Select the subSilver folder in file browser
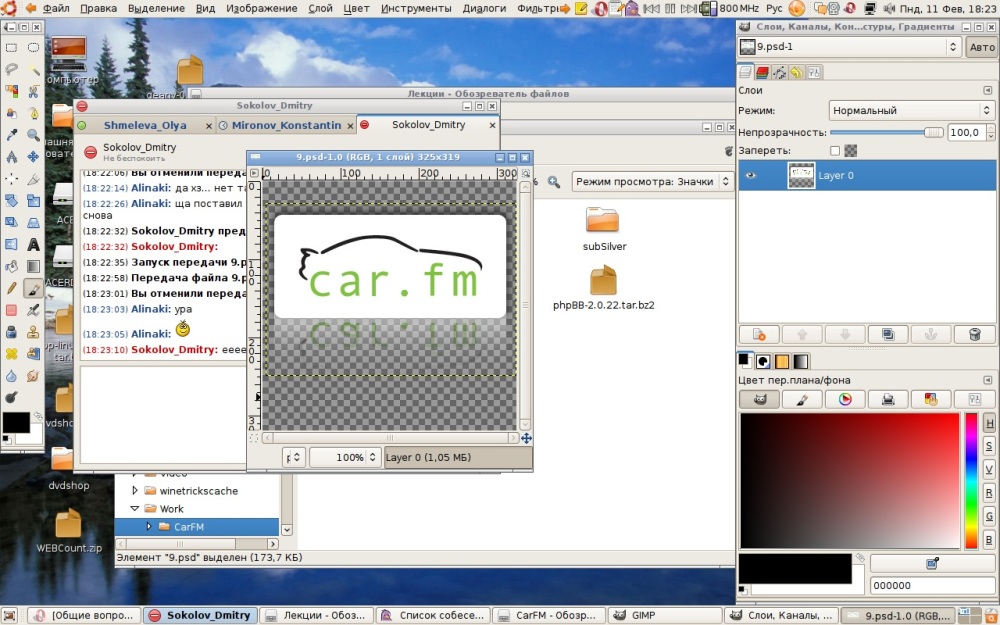Screen dimensions: 1000x625 pyautogui.click(x=603, y=228)
